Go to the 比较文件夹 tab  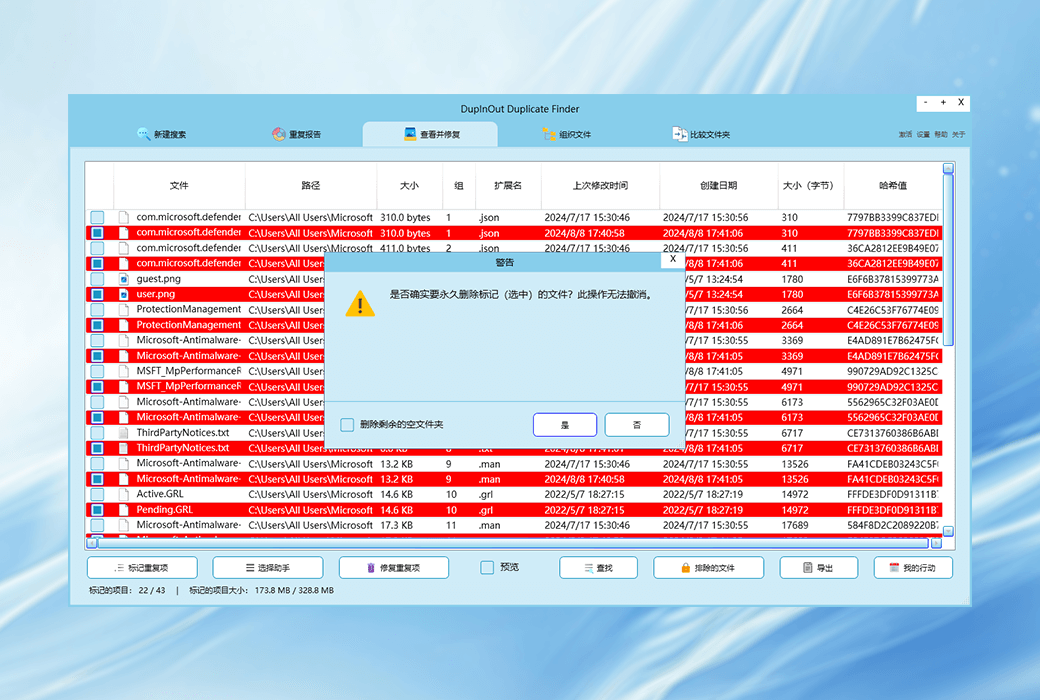(x=701, y=134)
